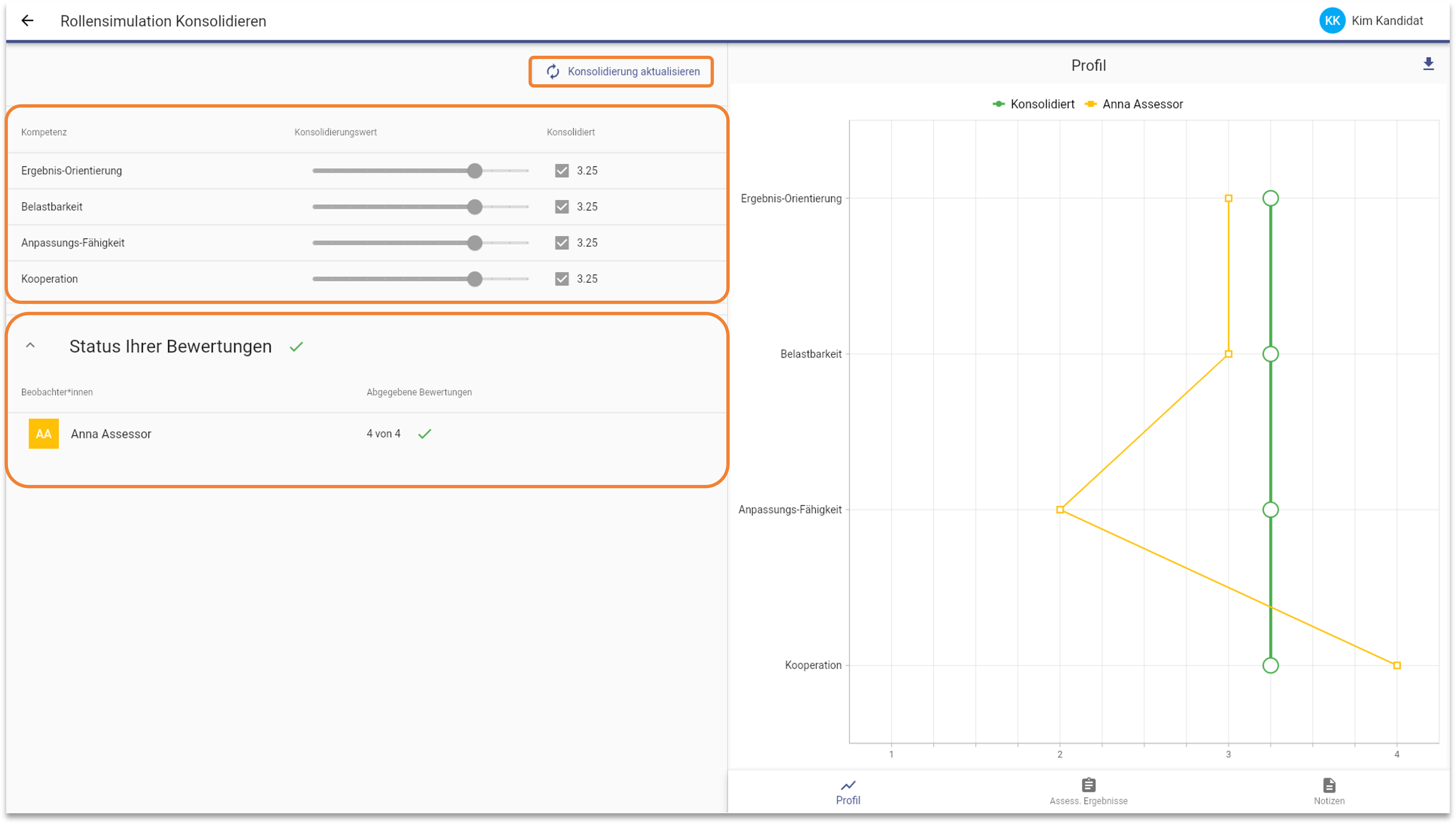The height and width of the screenshot is (824, 1456).
Task: Open Anna Assessor's AA avatar
Action: click(x=44, y=433)
